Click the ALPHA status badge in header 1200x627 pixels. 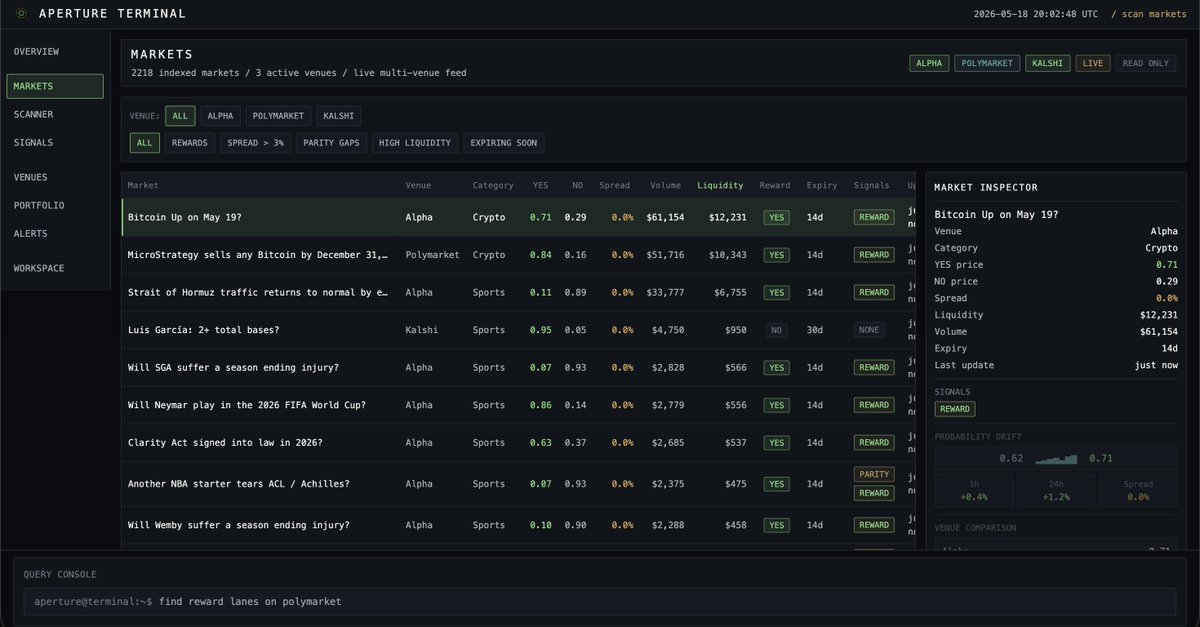pyautogui.click(x=929, y=63)
